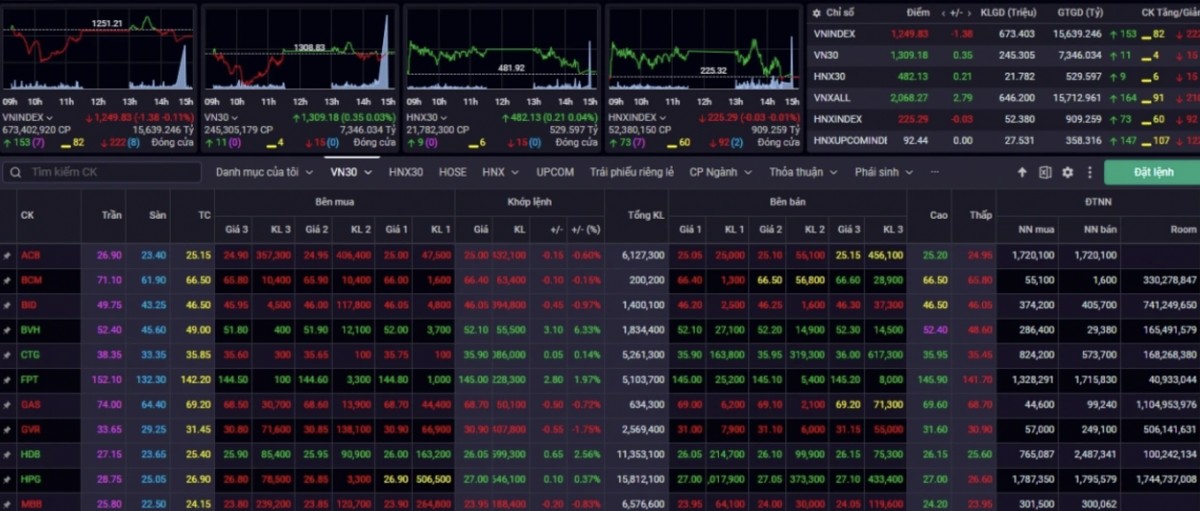Open the BVH stock symbol link
The height and width of the screenshot is (511, 1200).
click(29, 330)
